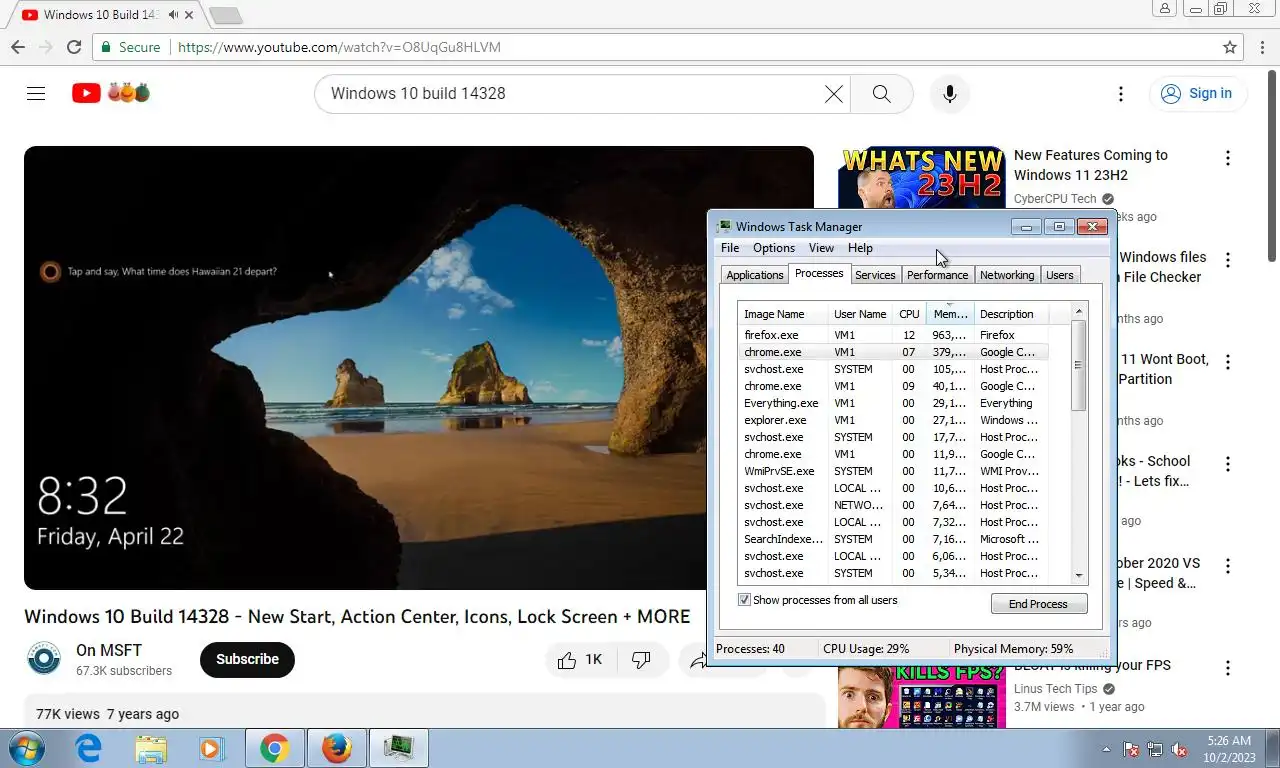Reload the YouTube page
This screenshot has height=768, width=1280.
click(74, 47)
